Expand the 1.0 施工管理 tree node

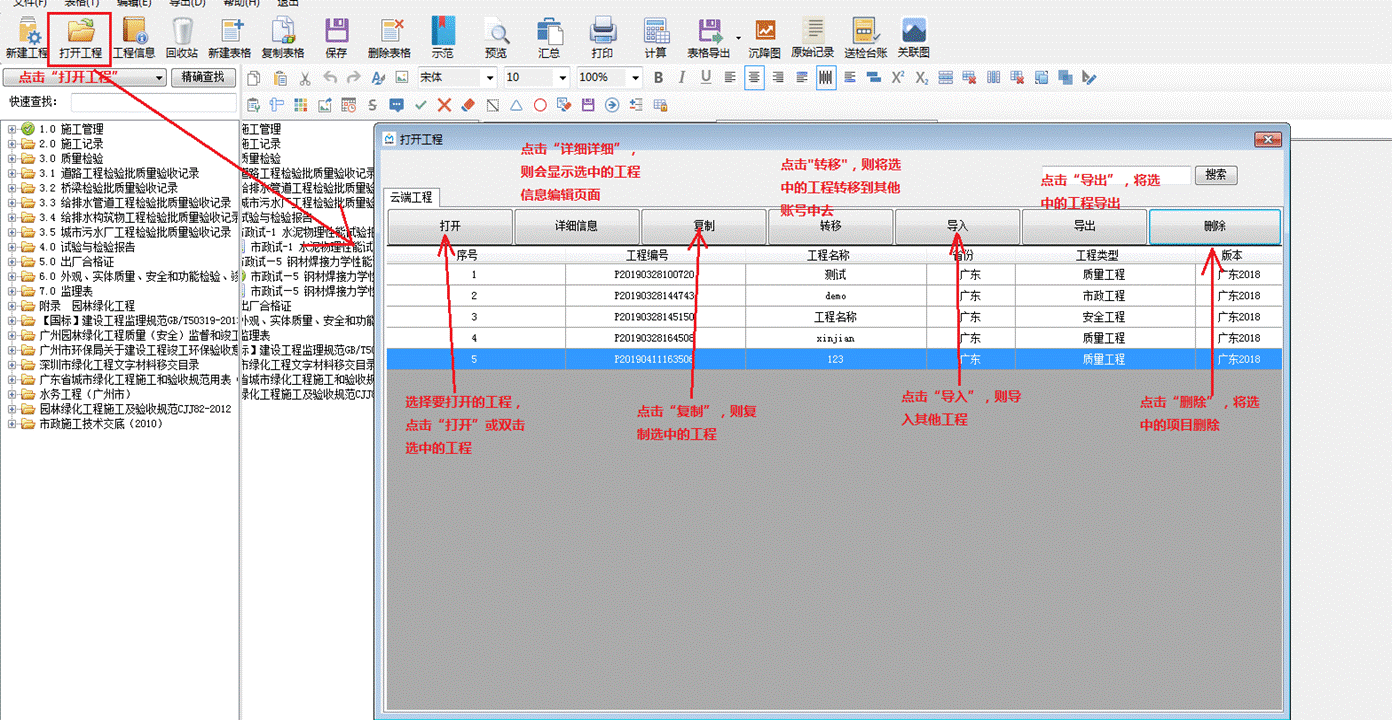point(12,129)
